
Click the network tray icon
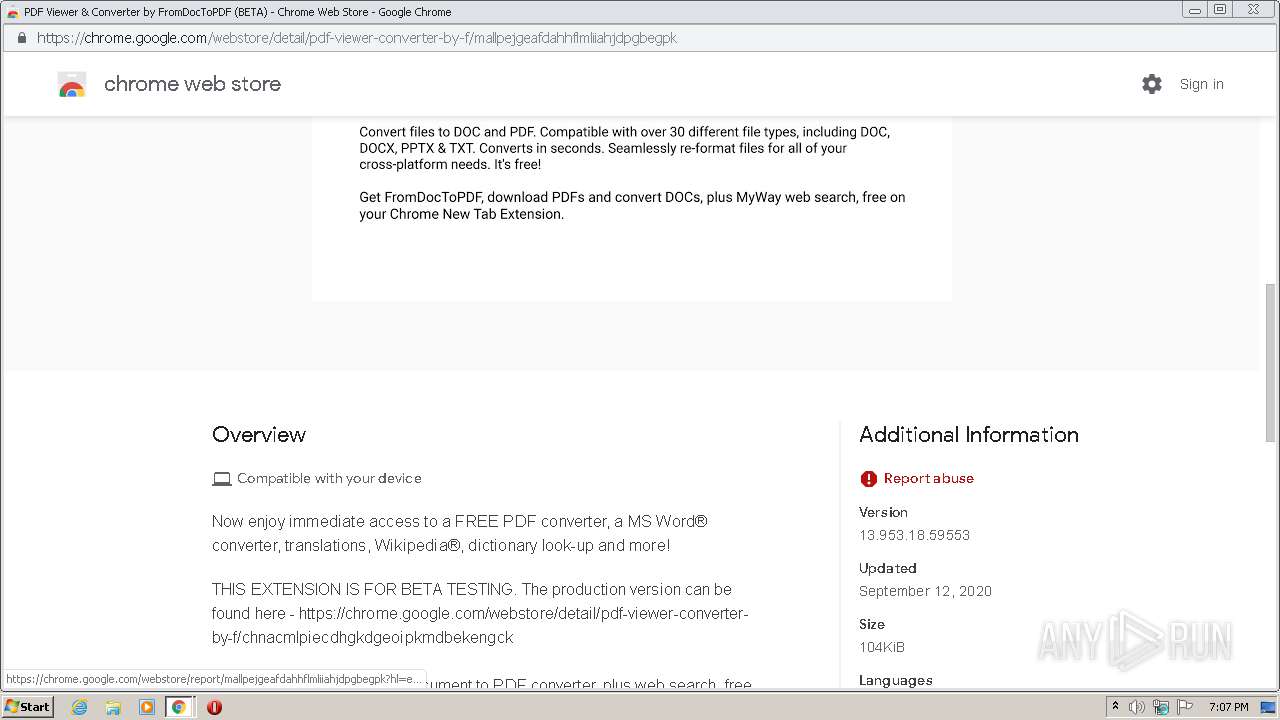click(1161, 707)
